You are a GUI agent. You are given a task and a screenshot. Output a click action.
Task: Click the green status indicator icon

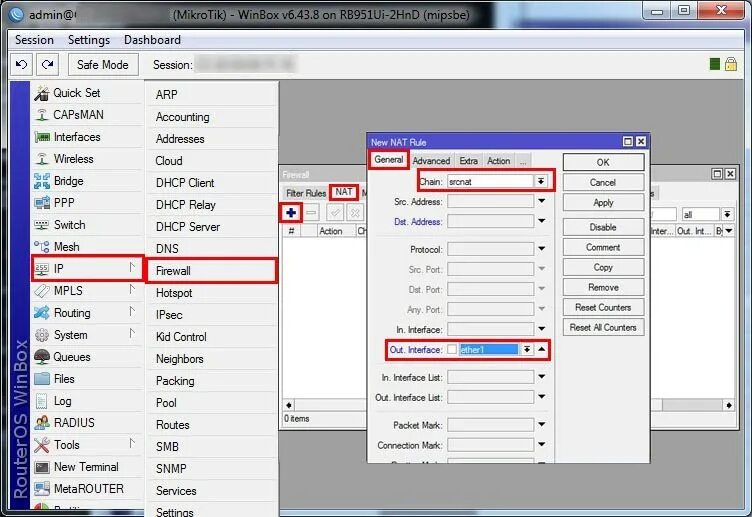click(x=715, y=64)
